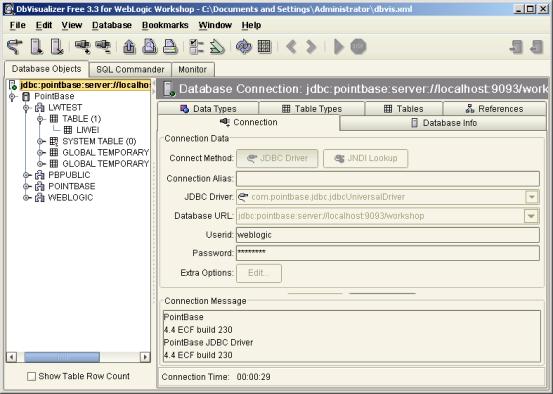
Task: Select the JDBC Driver connect method toggle
Action: click(x=277, y=158)
